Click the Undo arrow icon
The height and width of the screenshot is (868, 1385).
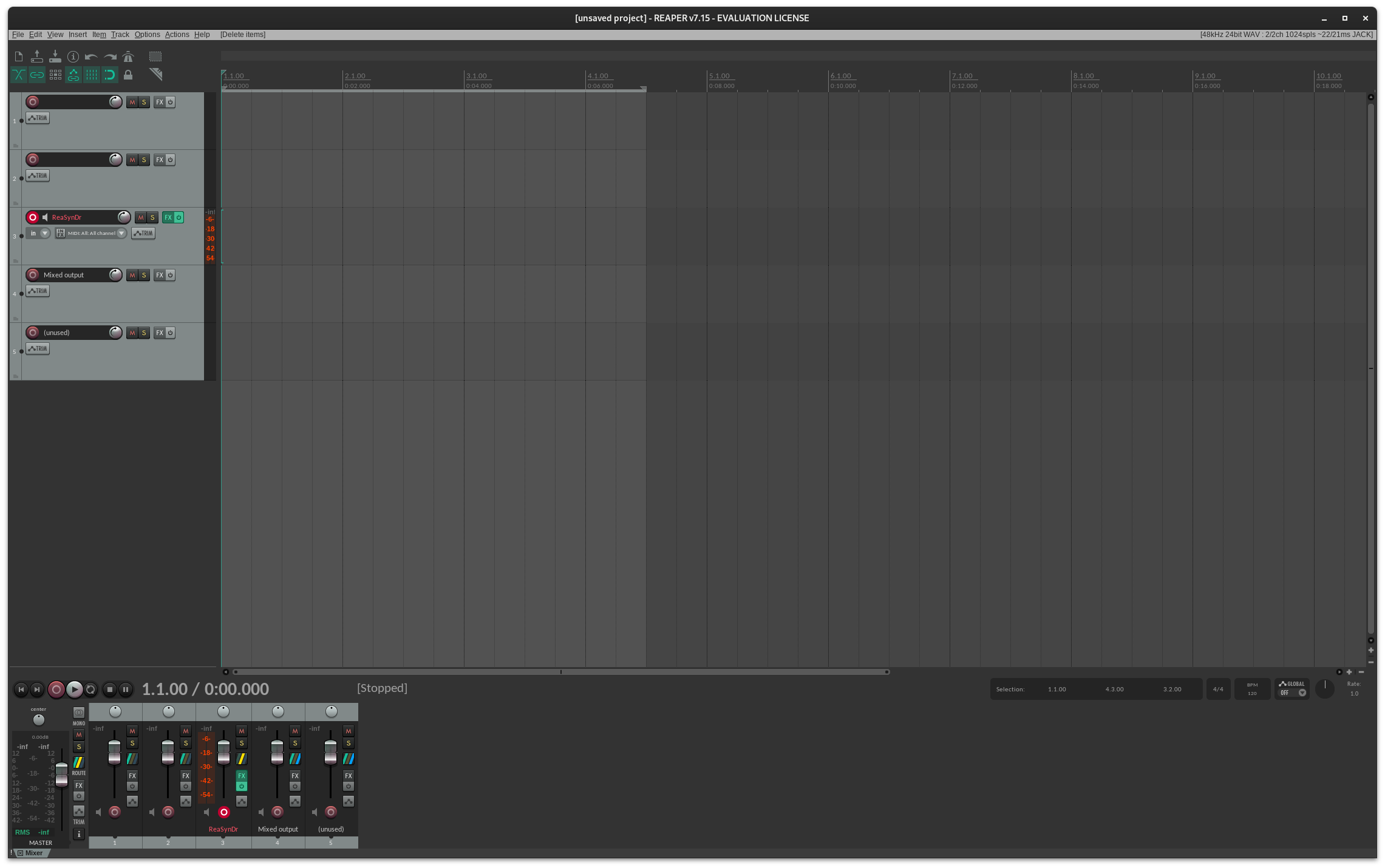(92, 56)
